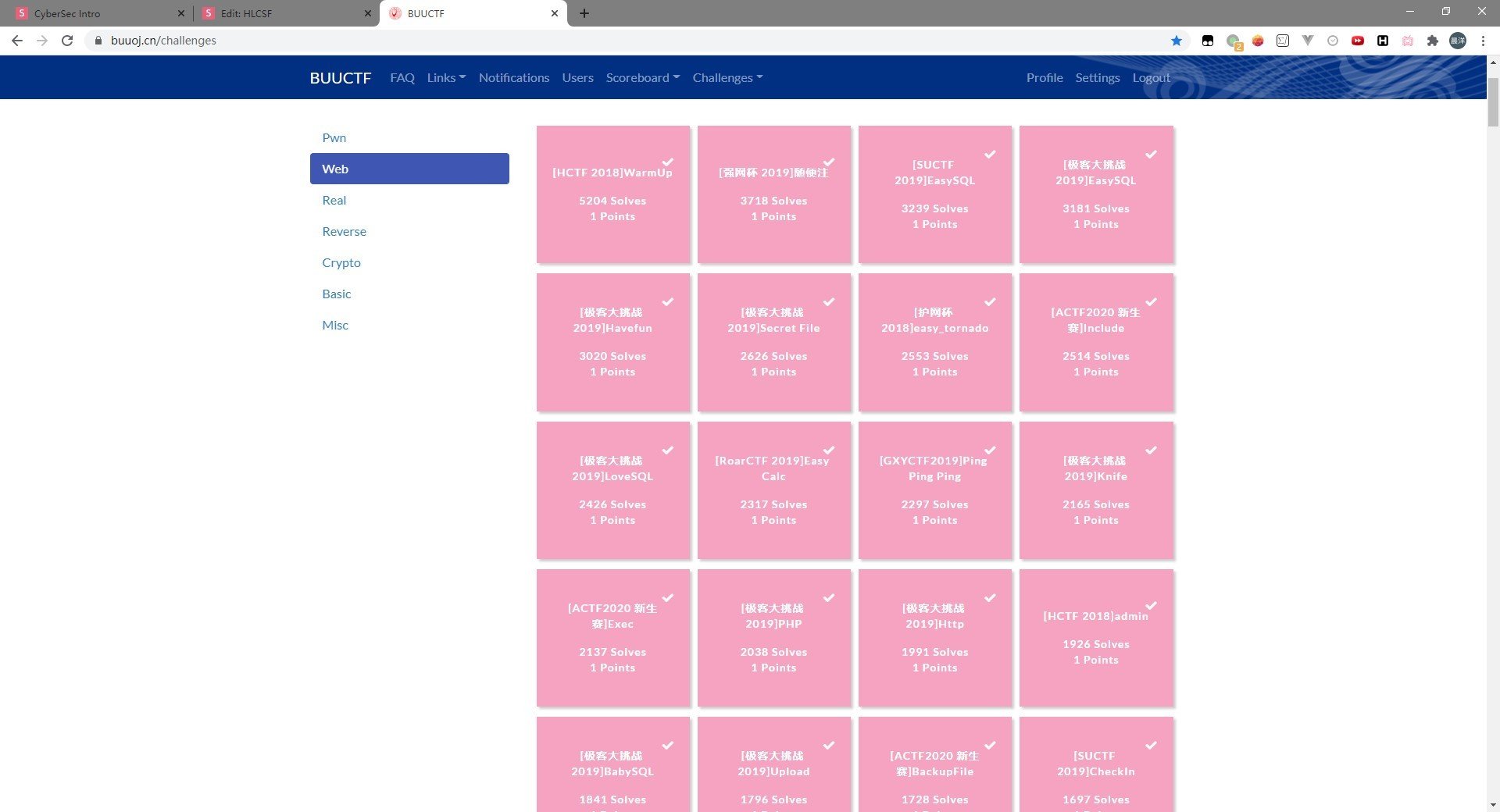This screenshot has width=1500, height=812.
Task: Log out via the Logout link
Action: tap(1151, 77)
